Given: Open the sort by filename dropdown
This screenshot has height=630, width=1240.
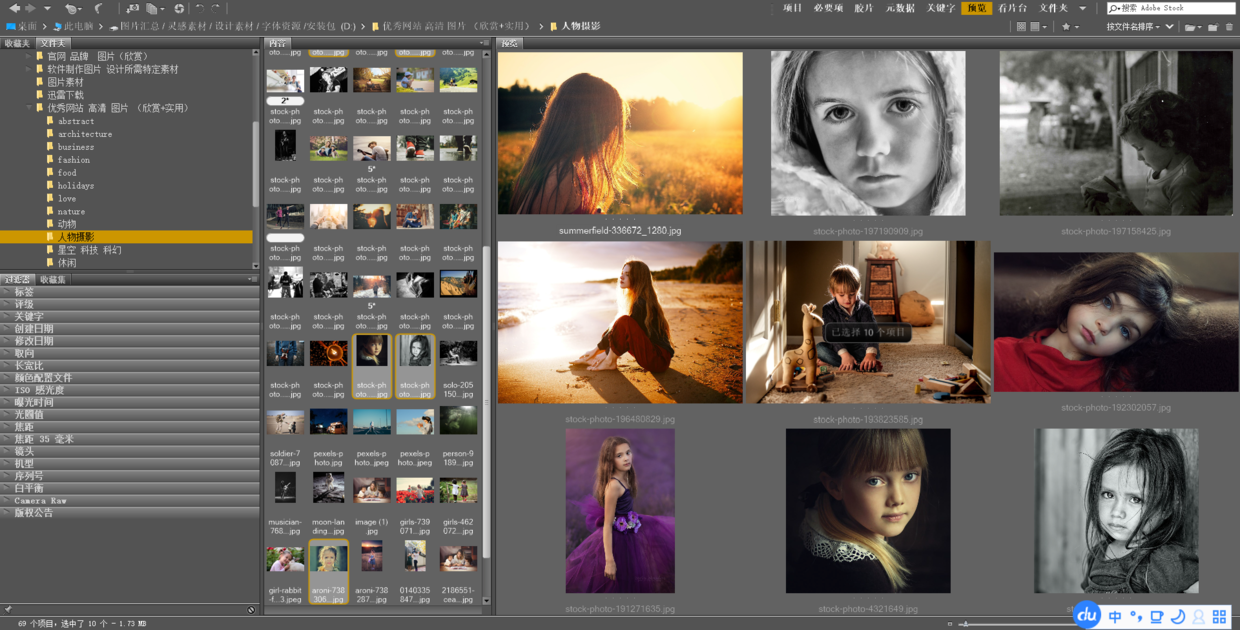Looking at the screenshot, I should pos(1133,27).
